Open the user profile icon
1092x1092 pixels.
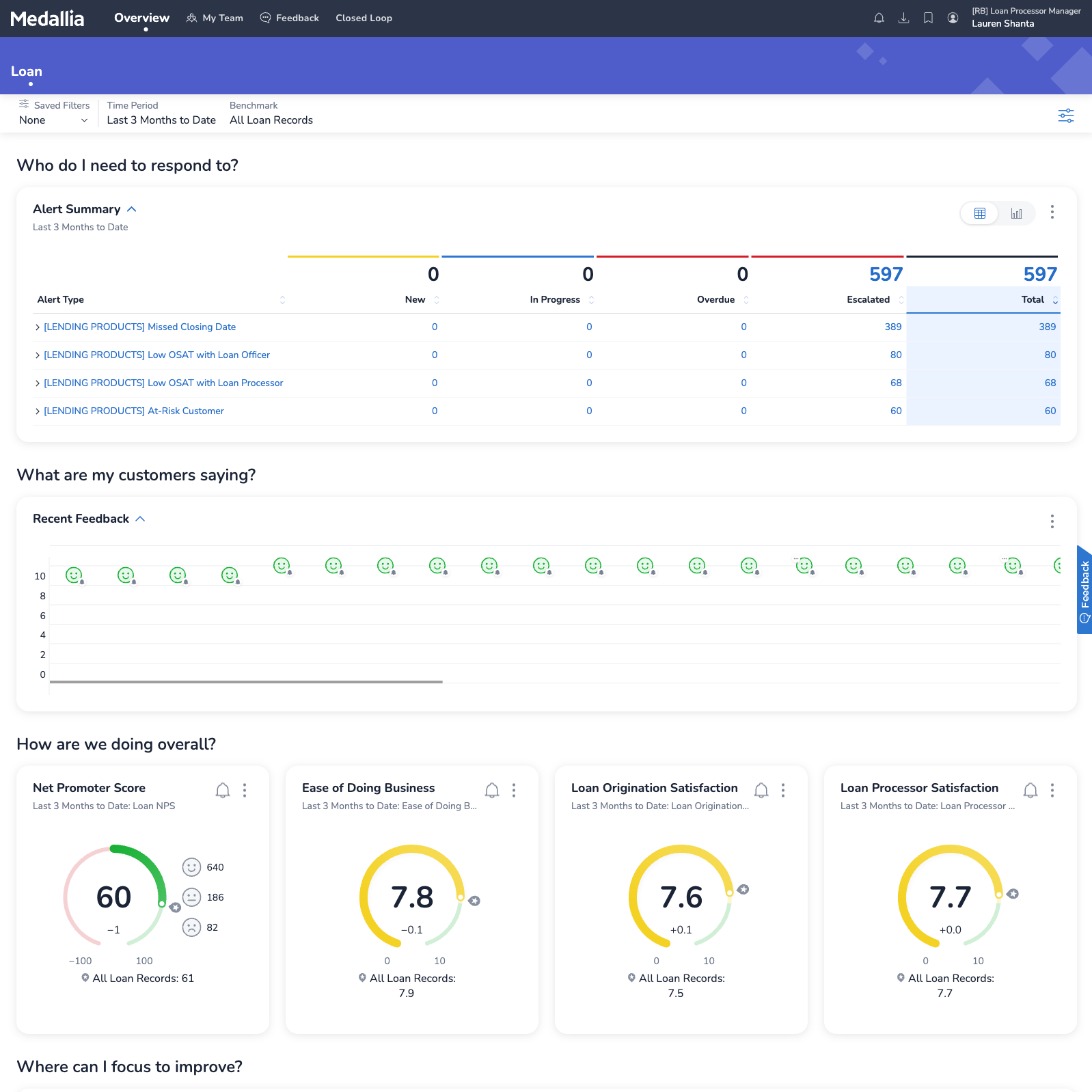(953, 18)
